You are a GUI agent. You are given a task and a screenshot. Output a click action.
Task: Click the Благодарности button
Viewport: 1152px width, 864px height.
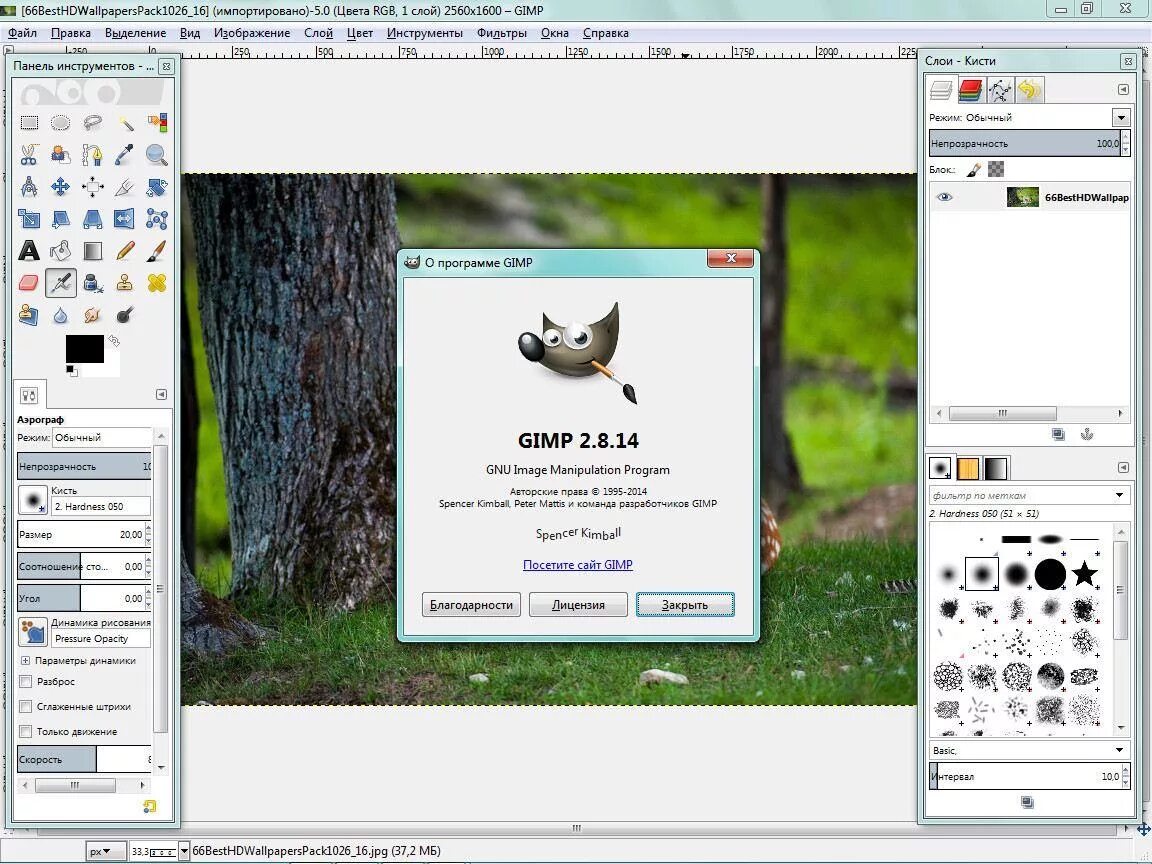pos(471,605)
